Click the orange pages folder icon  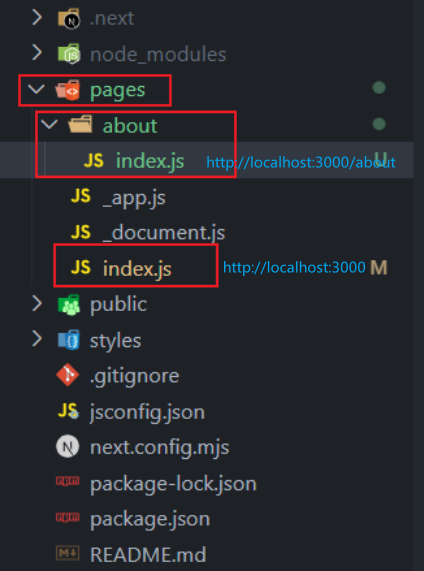(x=68, y=90)
